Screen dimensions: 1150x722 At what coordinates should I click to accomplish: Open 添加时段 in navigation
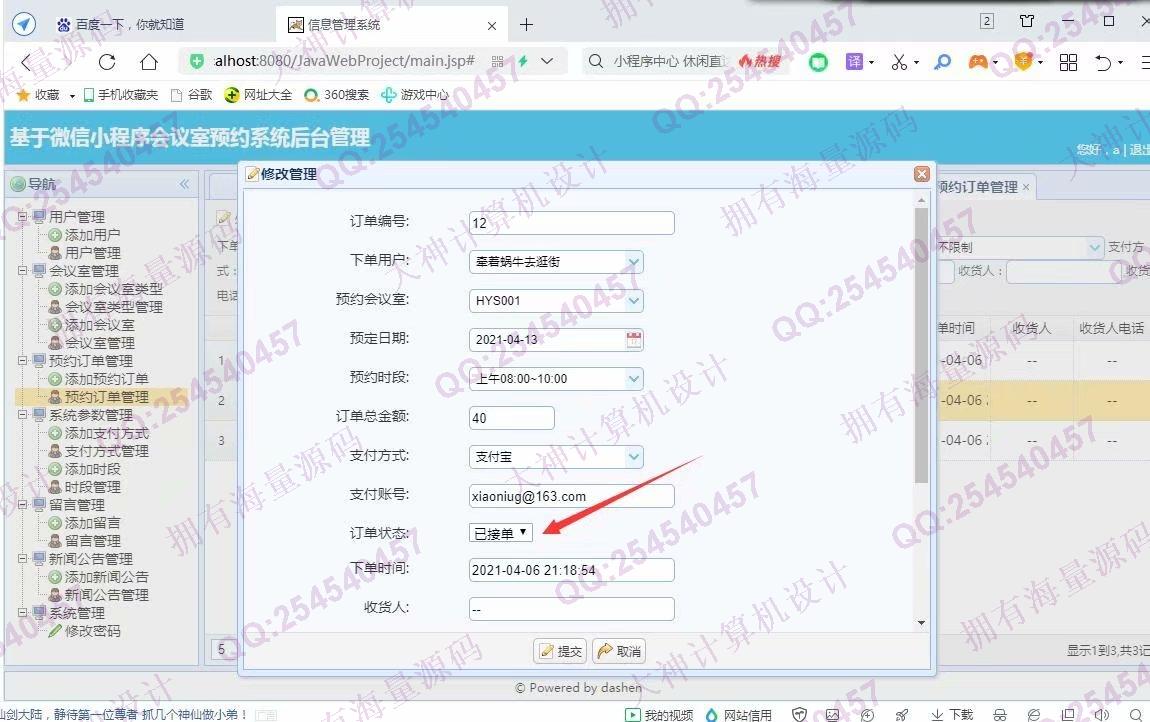[x=84, y=469]
